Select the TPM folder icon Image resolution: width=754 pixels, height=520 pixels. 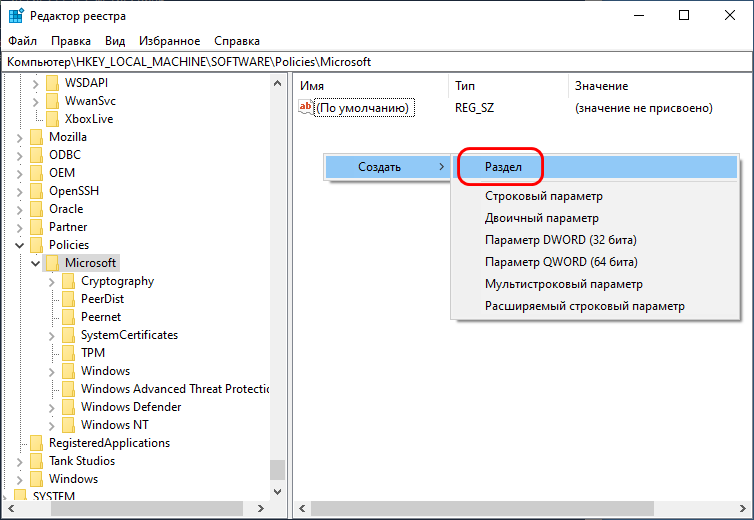[69, 353]
